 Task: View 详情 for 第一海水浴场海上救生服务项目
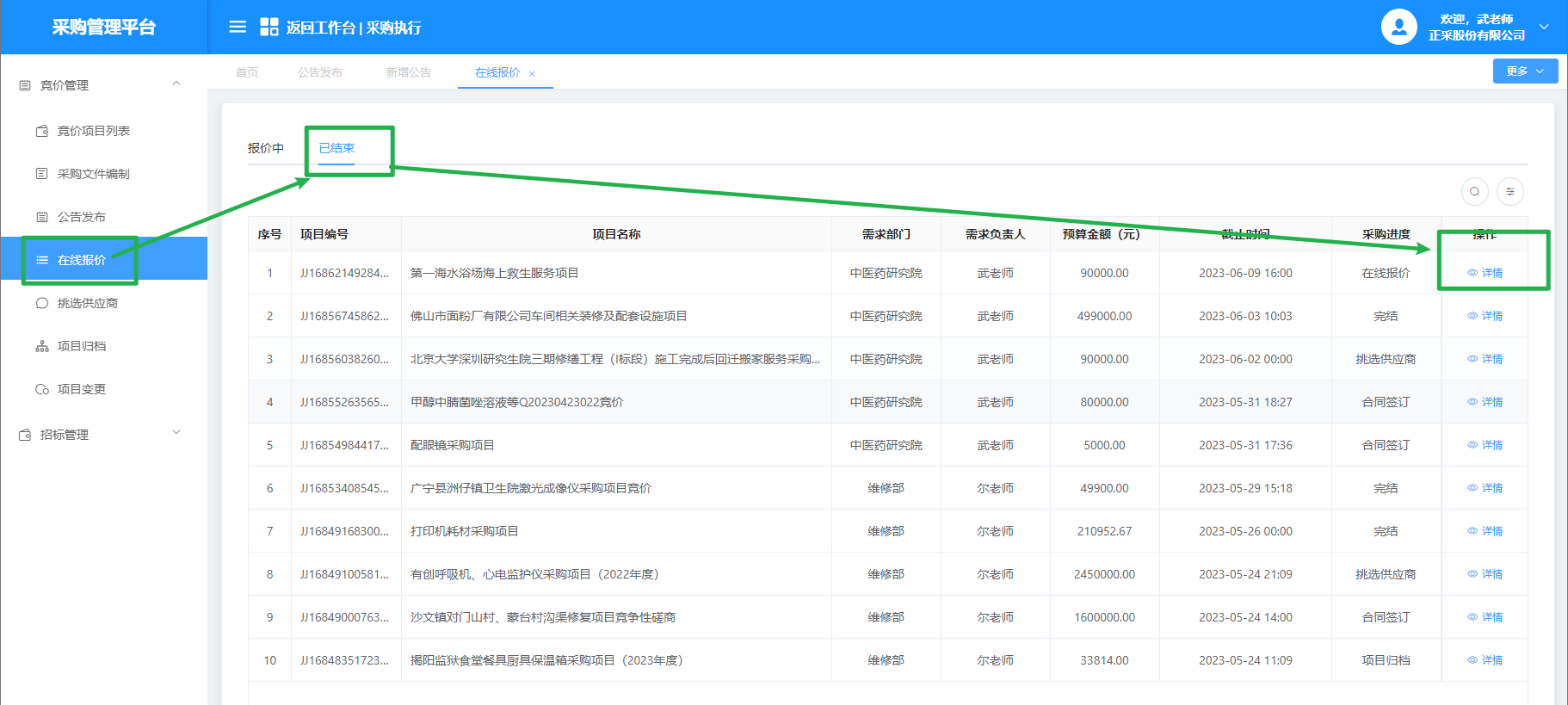[1485, 273]
